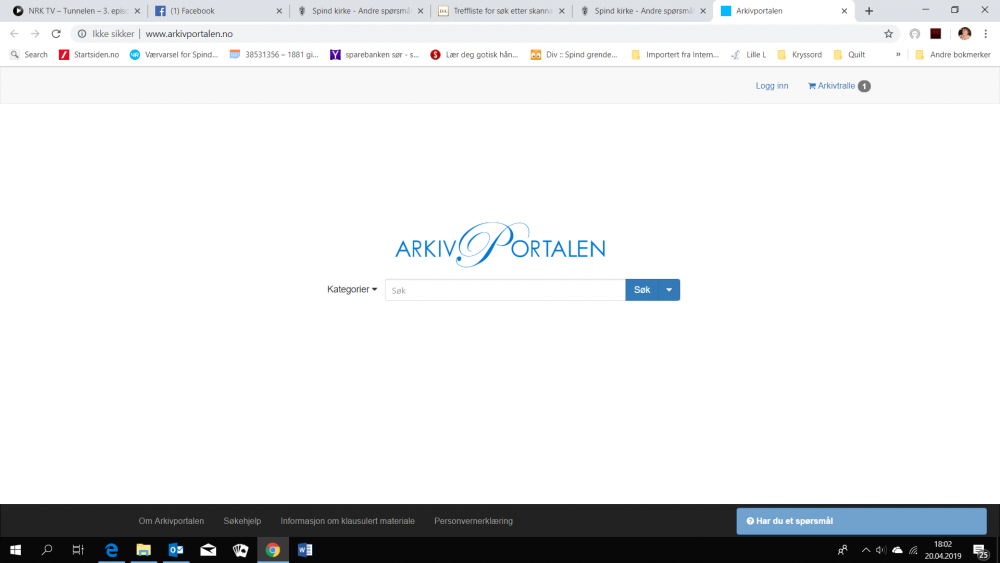
Task: Open the Om Arkivportalen footer link
Action: pyautogui.click(x=171, y=521)
